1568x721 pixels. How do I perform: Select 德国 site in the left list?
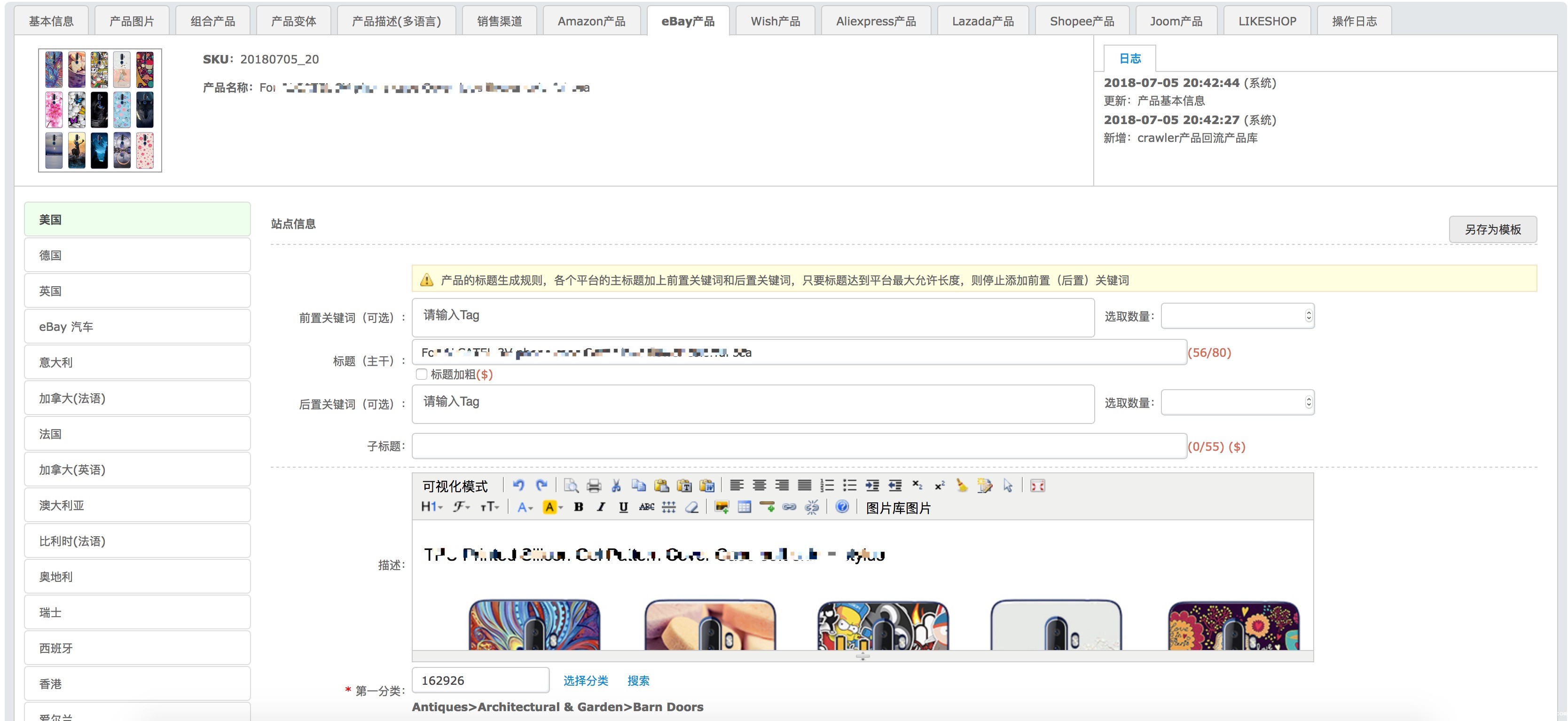[137, 256]
